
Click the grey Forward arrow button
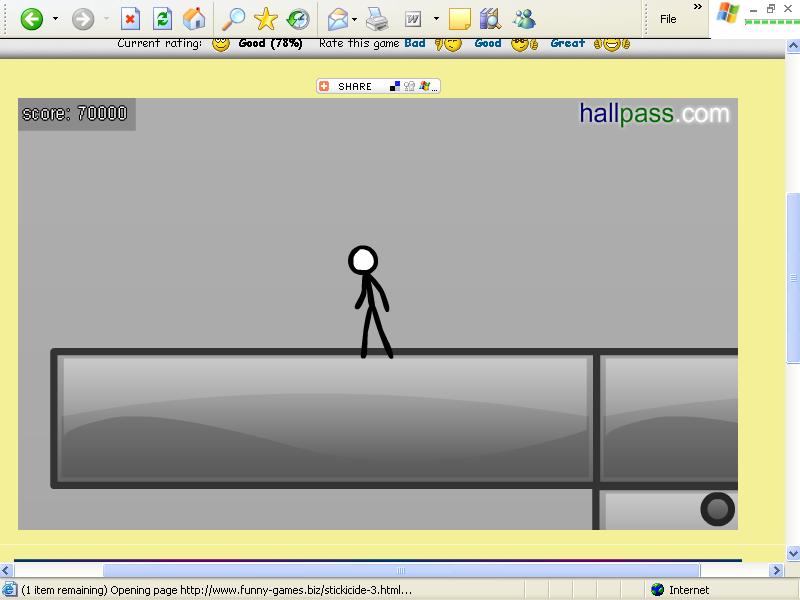click(x=83, y=19)
